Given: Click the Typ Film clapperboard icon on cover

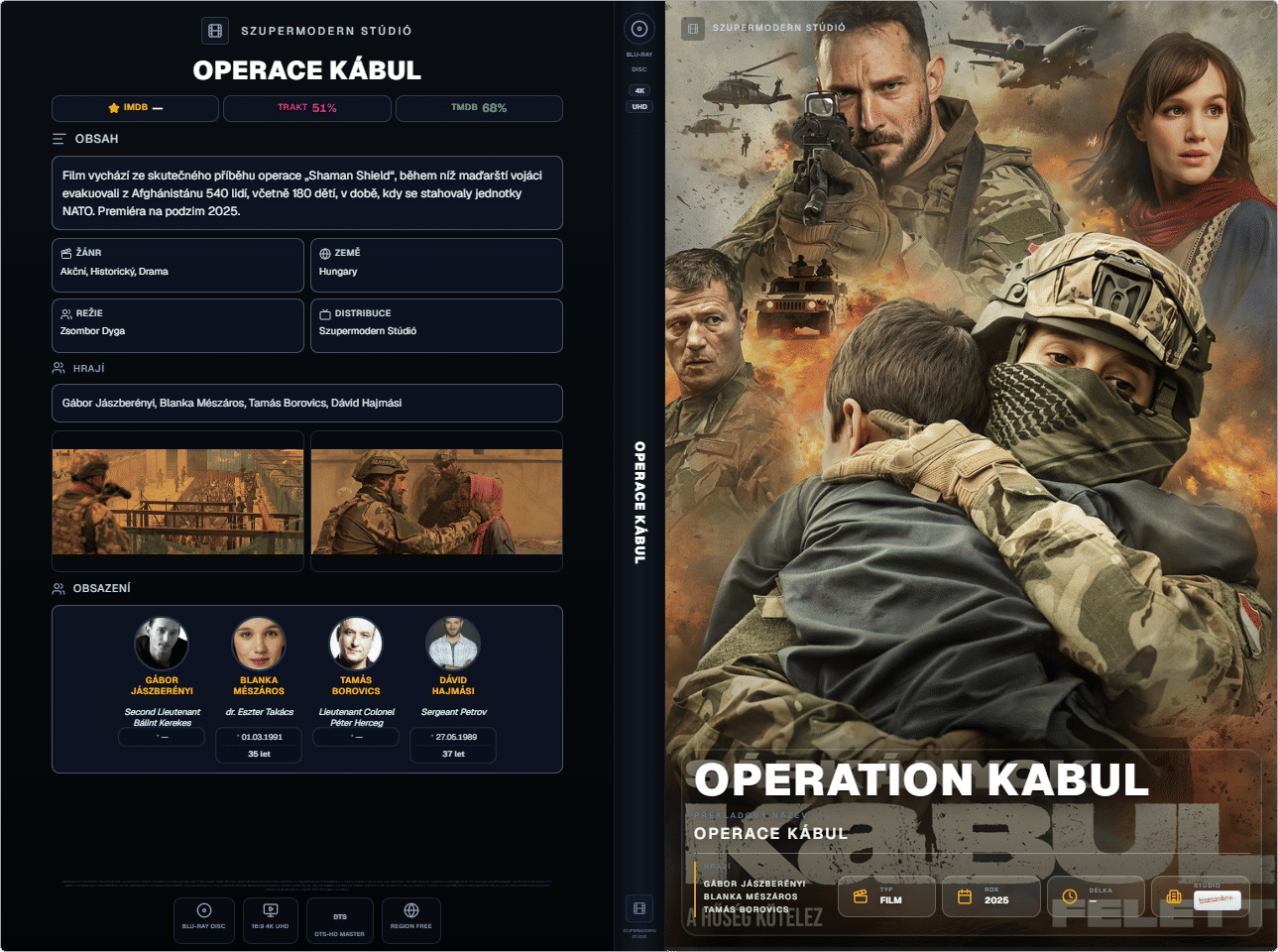Looking at the screenshot, I should (x=861, y=896).
